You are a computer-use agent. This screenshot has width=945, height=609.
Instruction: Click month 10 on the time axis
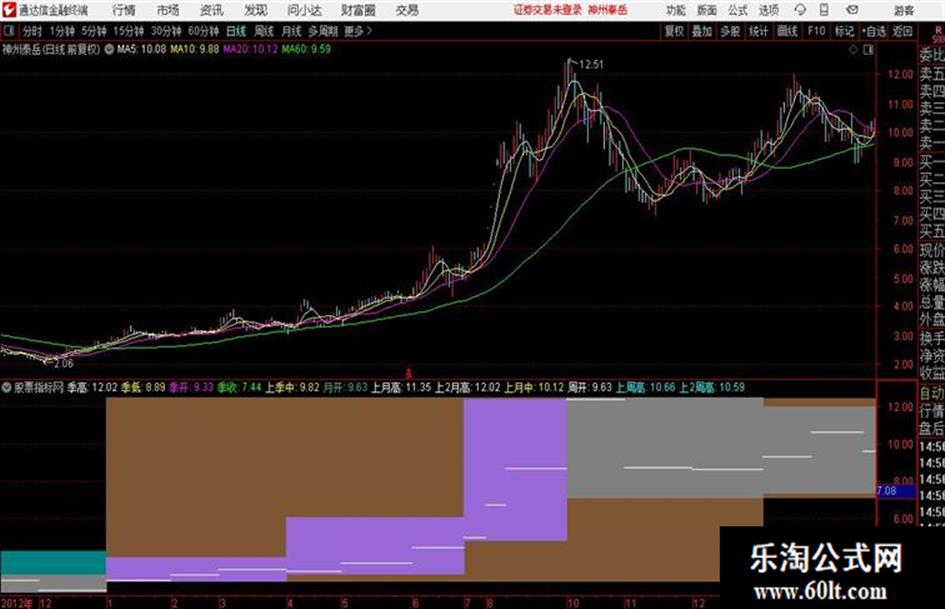[573, 603]
